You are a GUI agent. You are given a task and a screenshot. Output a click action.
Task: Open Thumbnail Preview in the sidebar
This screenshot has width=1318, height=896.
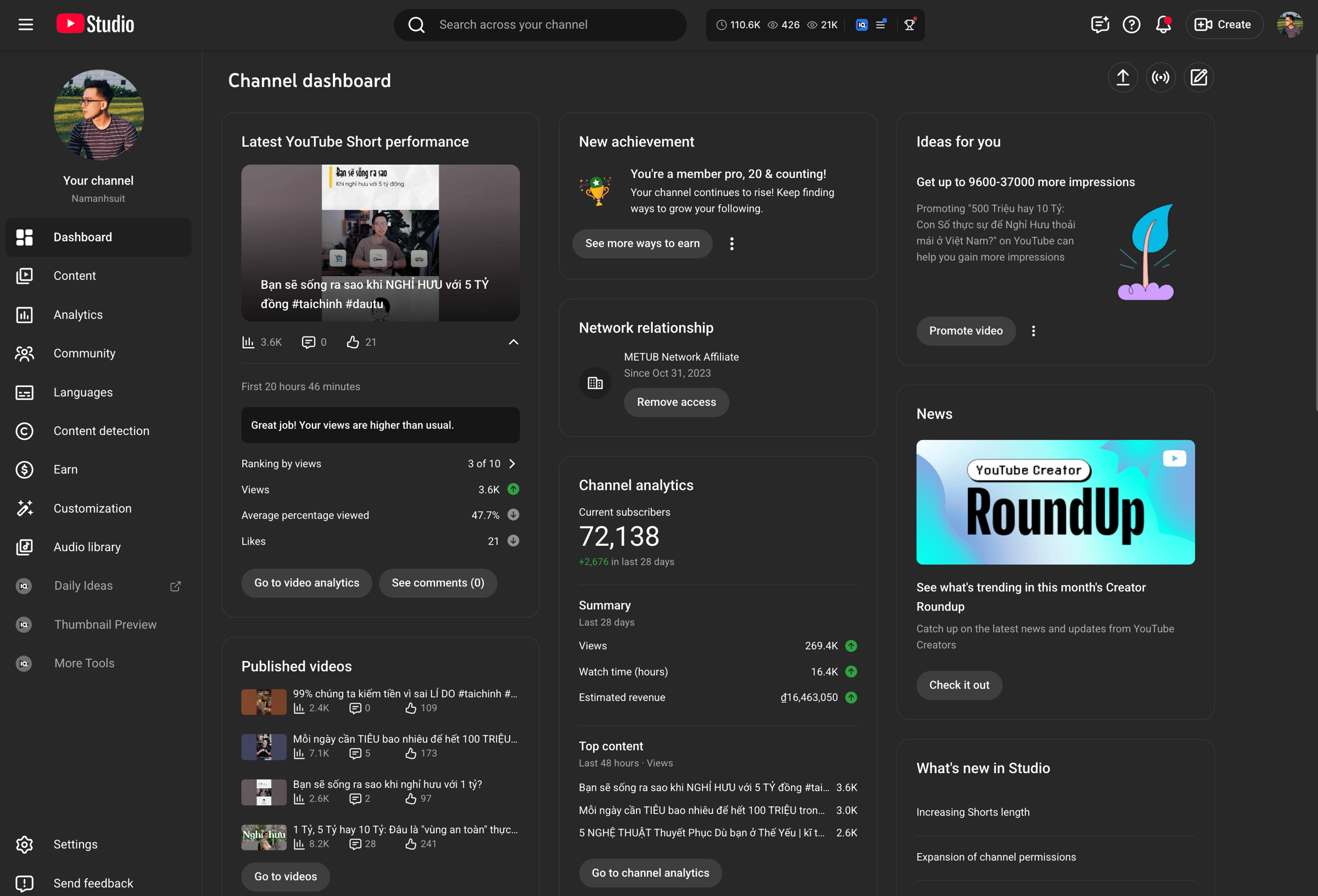click(99, 624)
